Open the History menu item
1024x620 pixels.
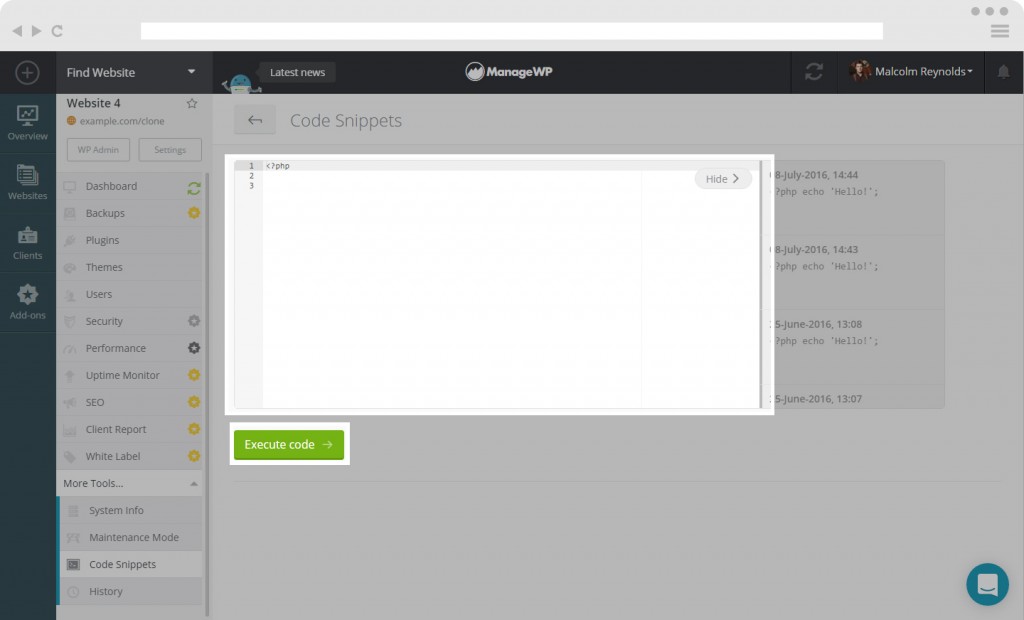(x=108, y=591)
